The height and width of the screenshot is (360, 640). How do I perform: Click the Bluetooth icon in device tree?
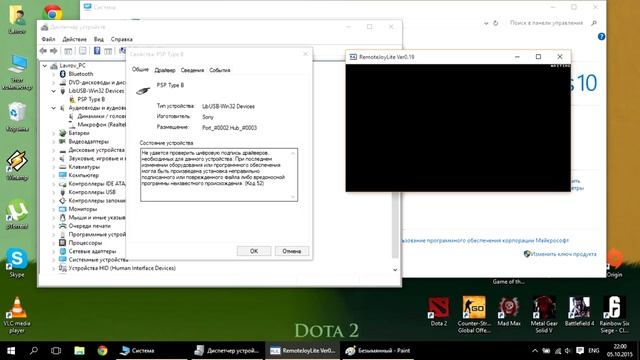pos(62,74)
